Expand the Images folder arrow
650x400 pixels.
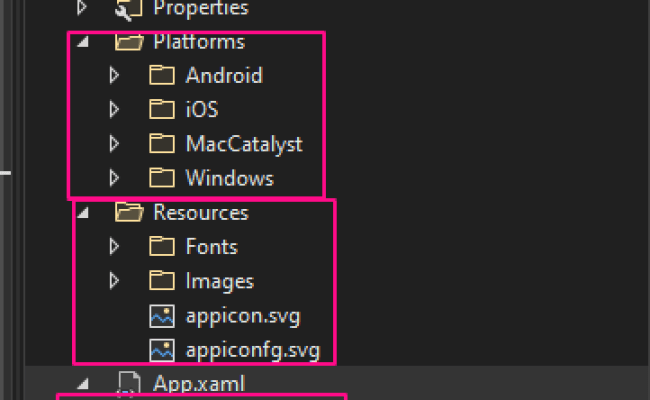114,281
